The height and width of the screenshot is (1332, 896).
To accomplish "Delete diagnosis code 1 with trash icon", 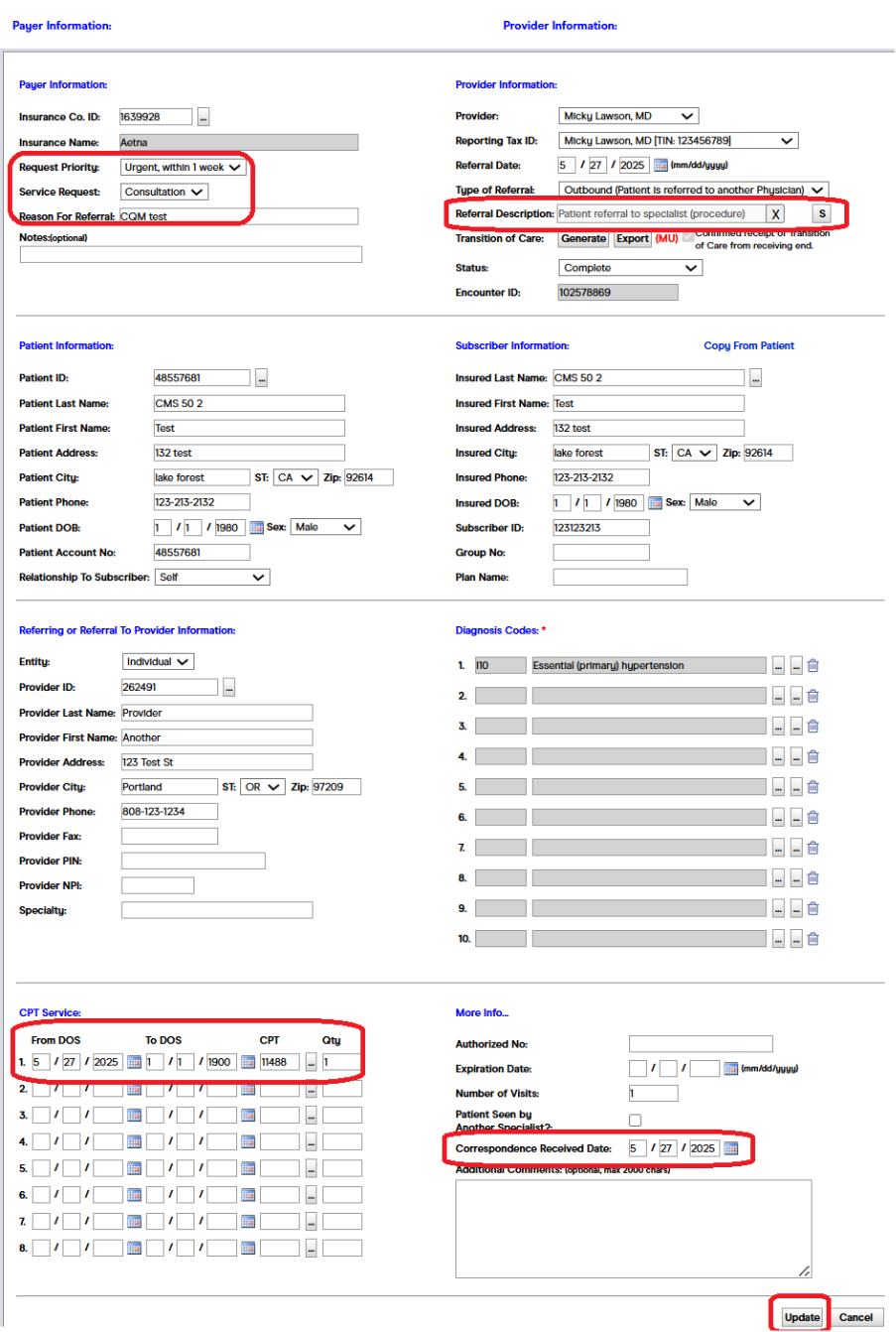I will (x=813, y=665).
